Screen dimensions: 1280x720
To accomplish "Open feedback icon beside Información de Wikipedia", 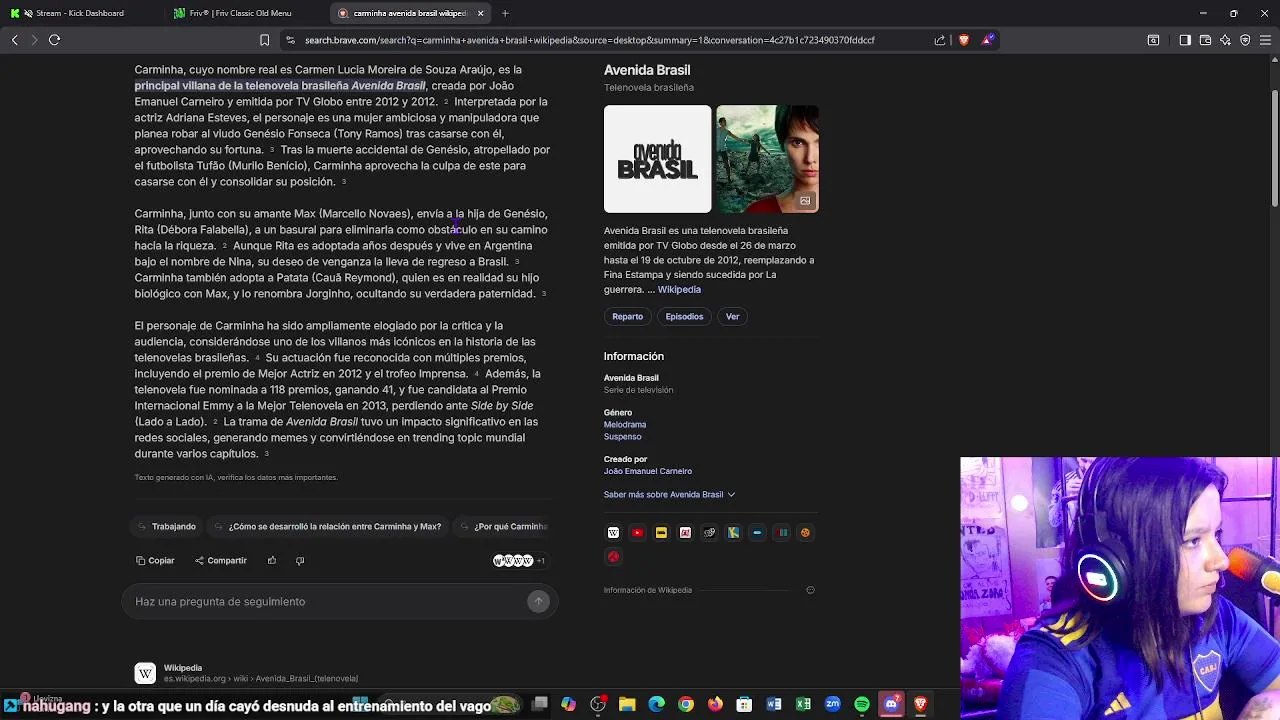I will [x=810, y=590].
